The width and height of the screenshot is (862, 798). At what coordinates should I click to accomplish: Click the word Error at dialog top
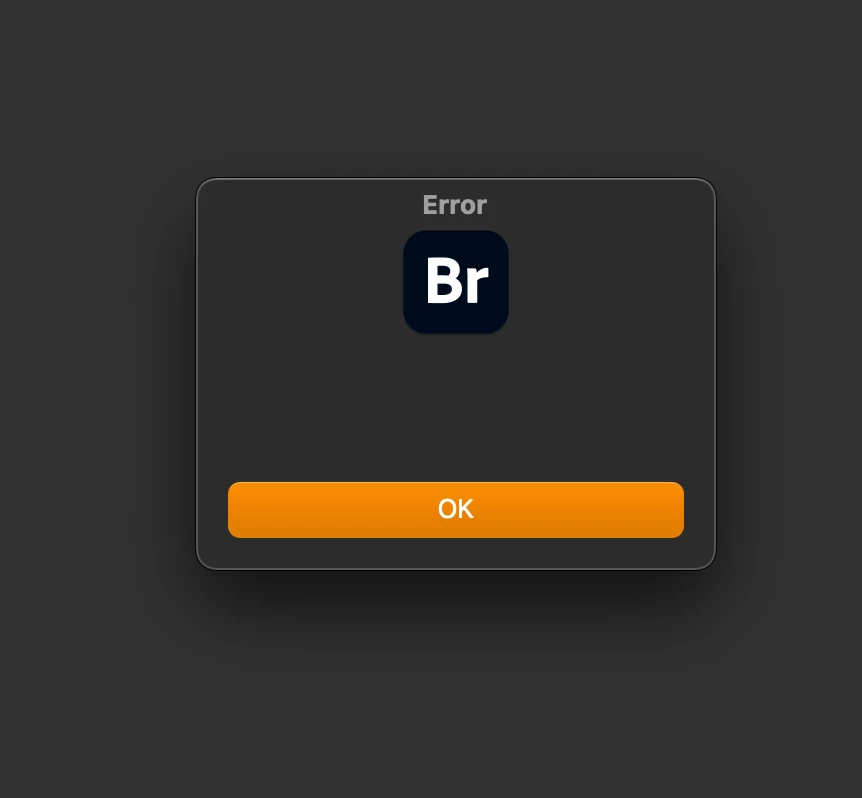(455, 205)
